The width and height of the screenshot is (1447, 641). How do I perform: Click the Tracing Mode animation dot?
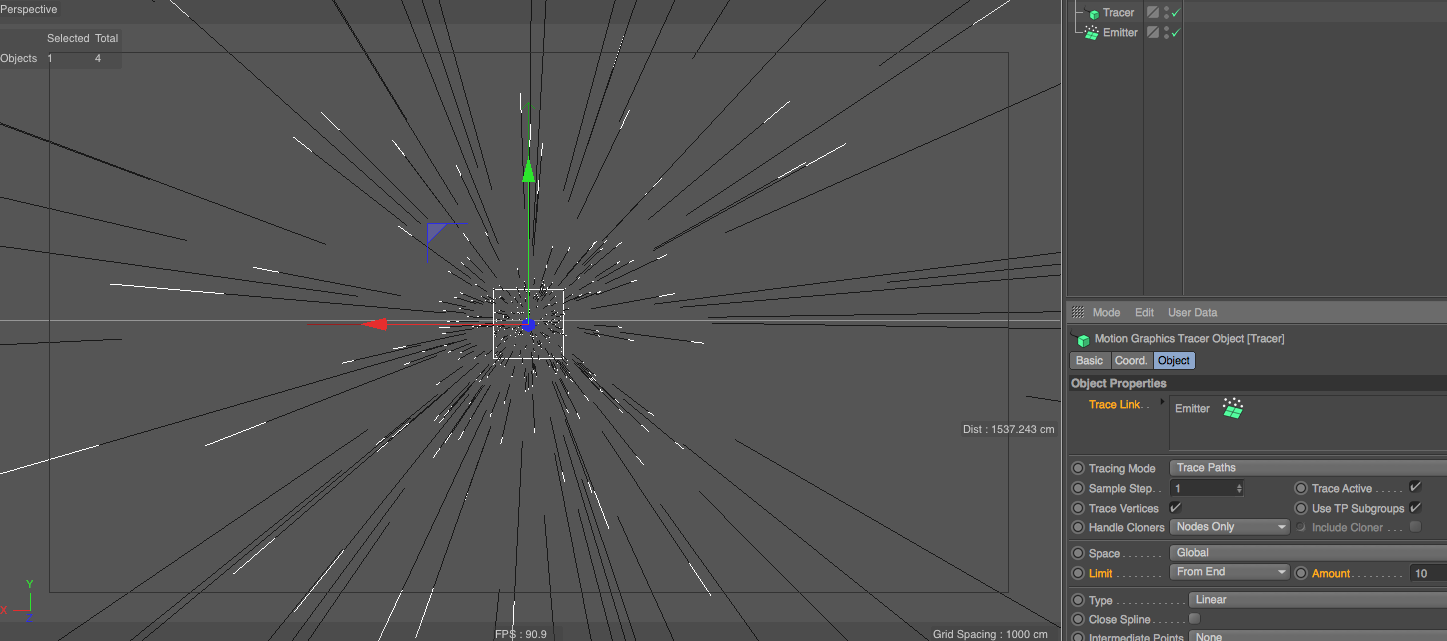(1078, 468)
